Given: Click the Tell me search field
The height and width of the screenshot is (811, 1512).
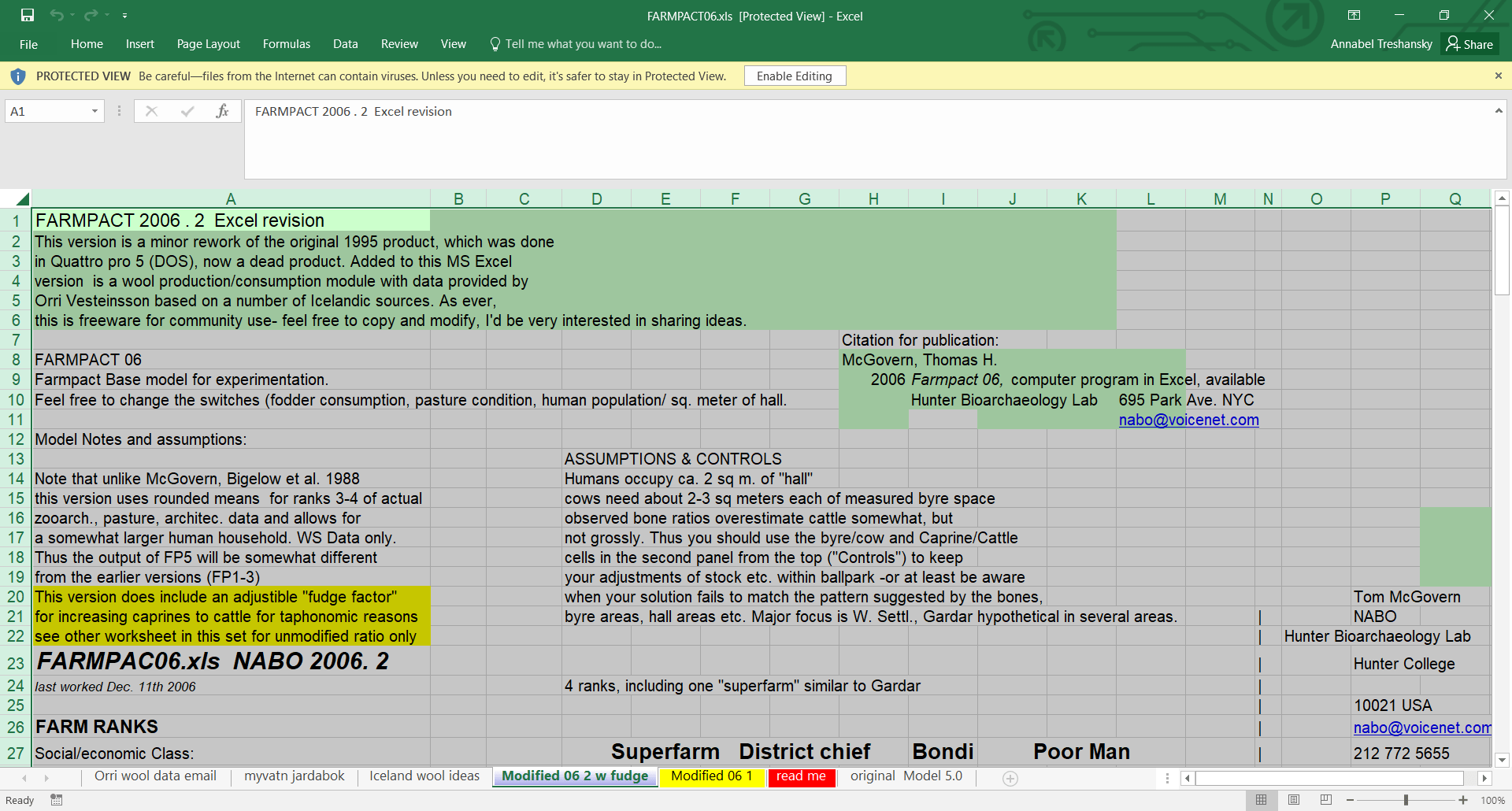Looking at the screenshot, I should 583,44.
